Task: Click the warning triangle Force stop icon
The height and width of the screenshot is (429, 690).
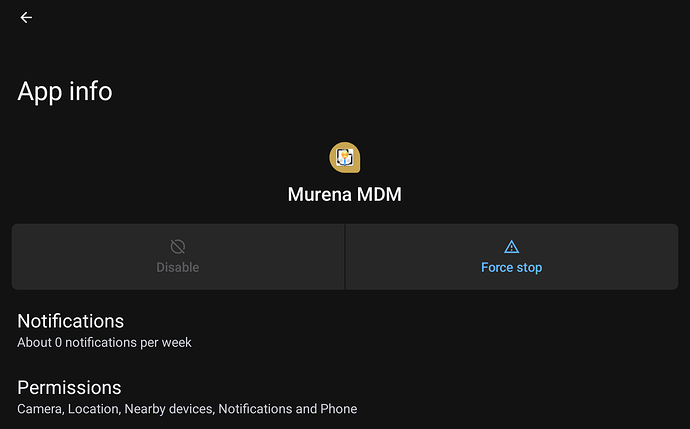Action: click(511, 247)
